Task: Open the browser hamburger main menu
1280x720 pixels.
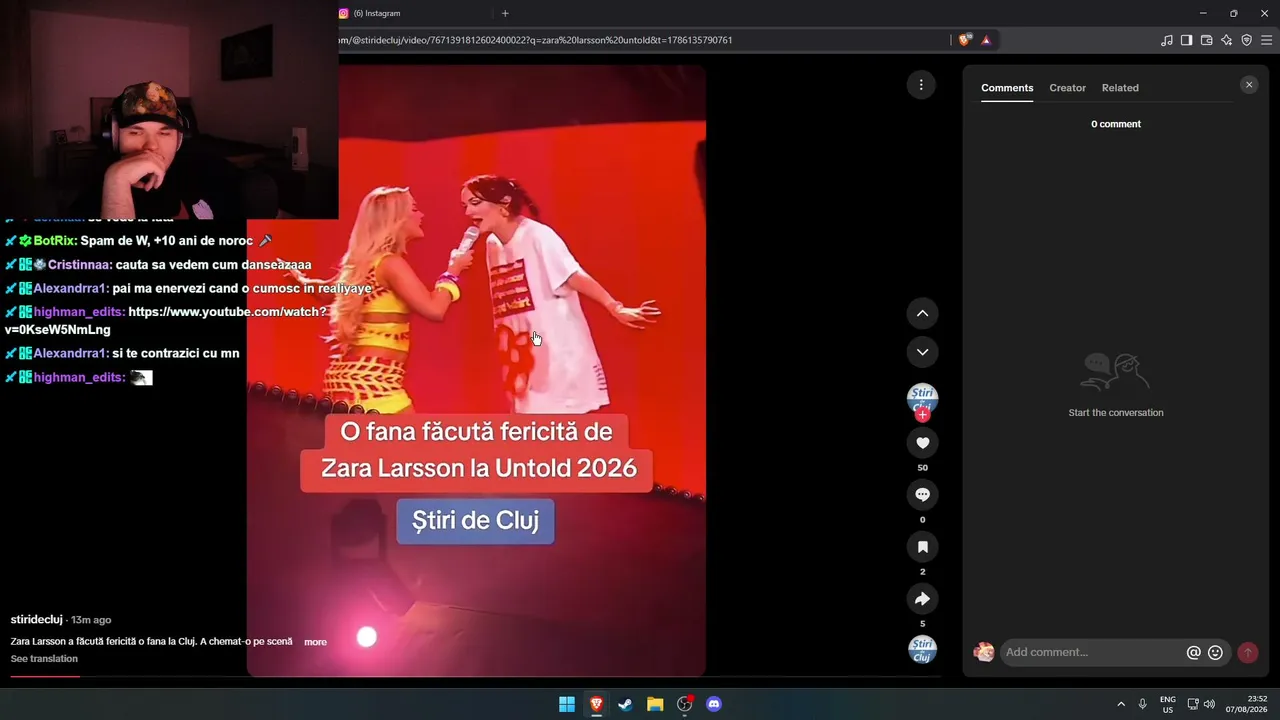Action: (x=1267, y=40)
